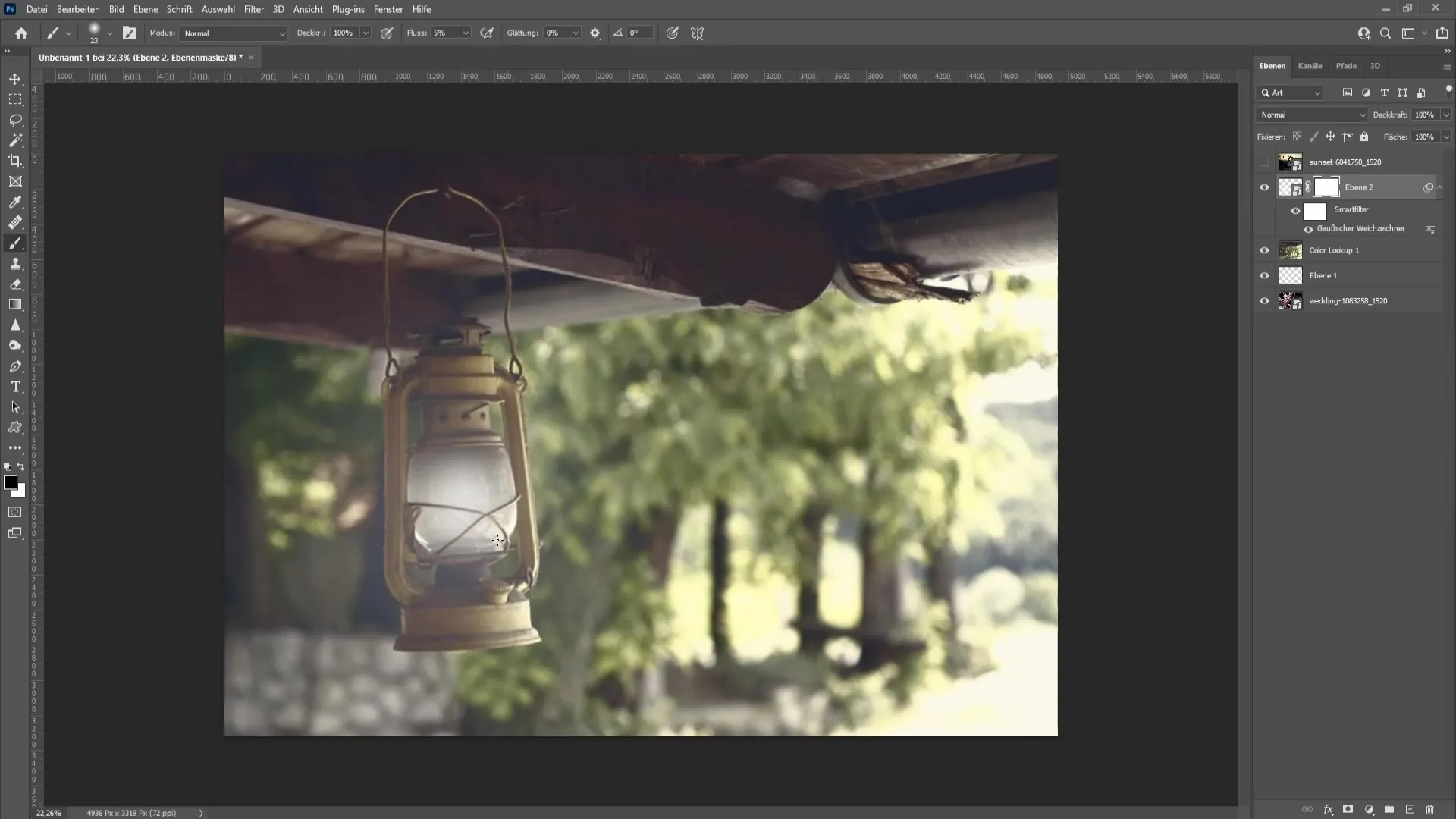1456x819 pixels.
Task: Toggle visibility of Ebene 2 layer
Action: click(x=1264, y=187)
